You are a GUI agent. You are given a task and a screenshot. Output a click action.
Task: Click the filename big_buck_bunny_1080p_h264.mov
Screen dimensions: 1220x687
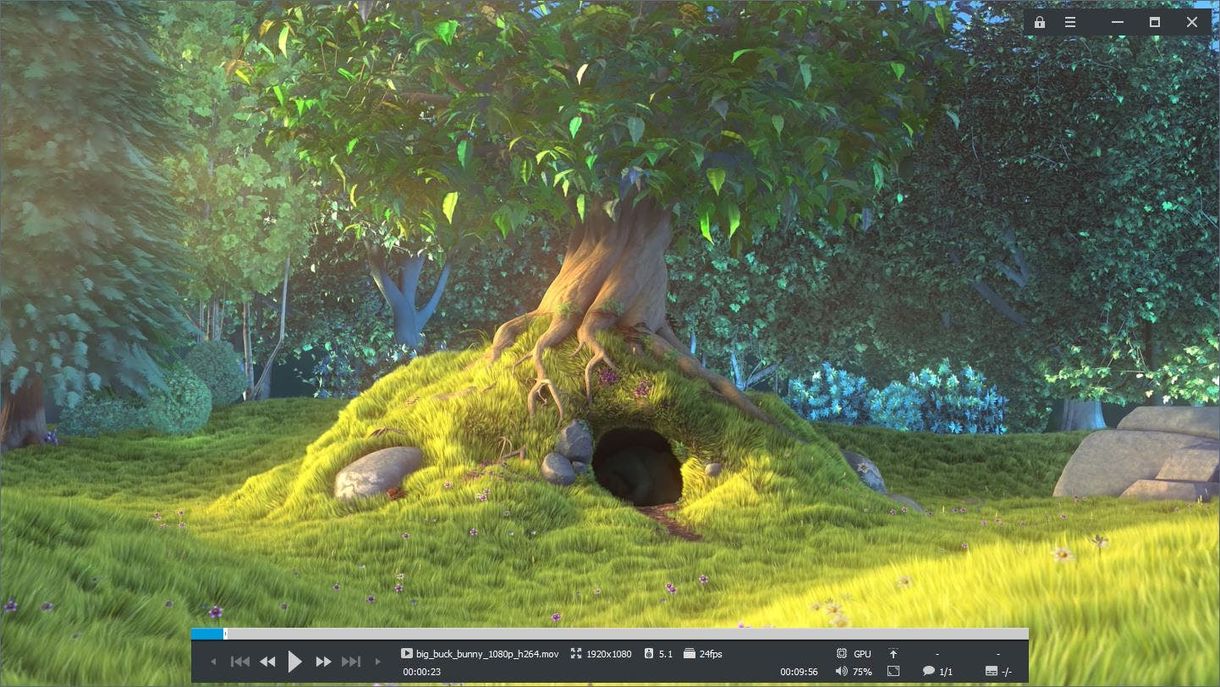(x=487, y=654)
